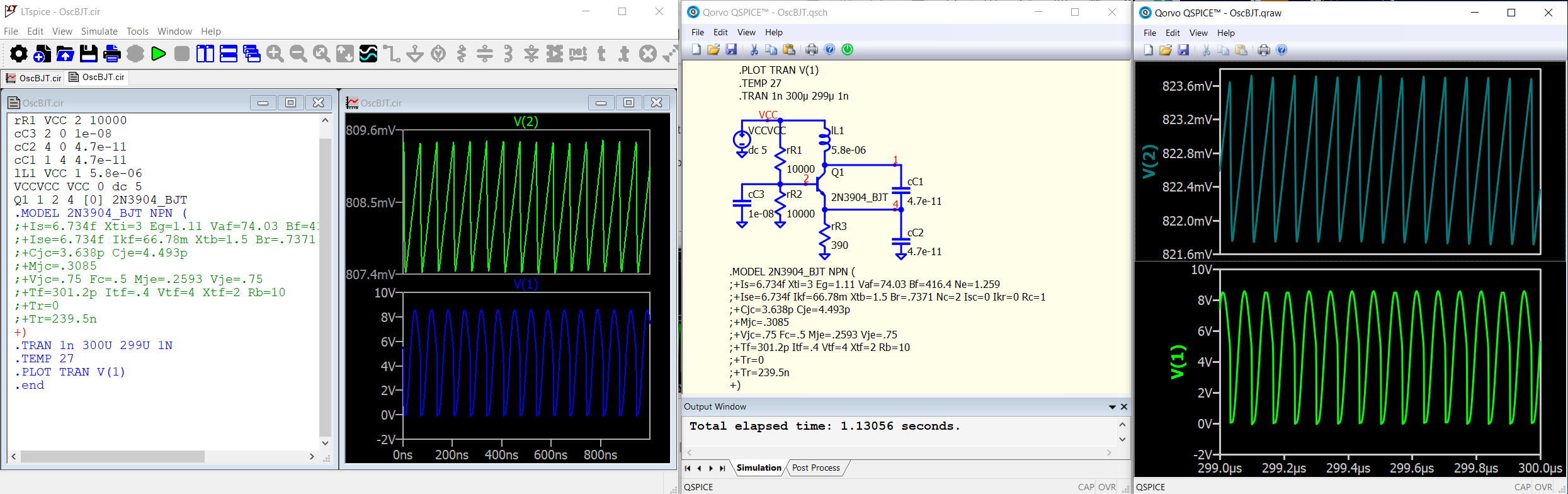The height and width of the screenshot is (494, 1568).
Task: Click the LTspice zoom out magnifier
Action: click(298, 54)
